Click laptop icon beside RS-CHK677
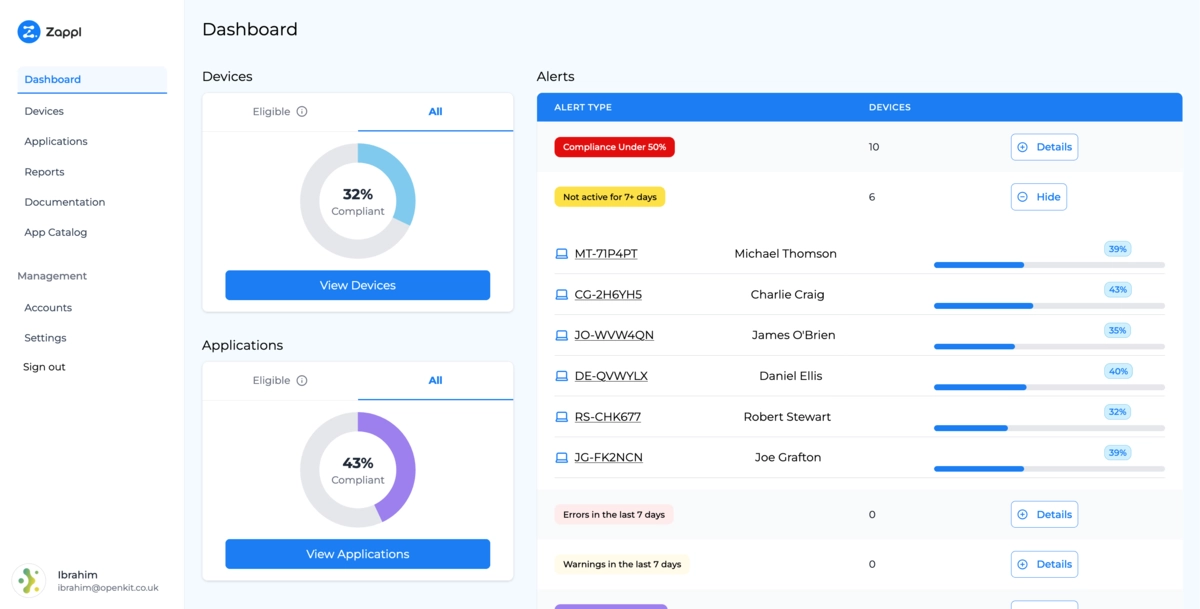Screen dimensions: 1200x609 [x=561, y=417]
